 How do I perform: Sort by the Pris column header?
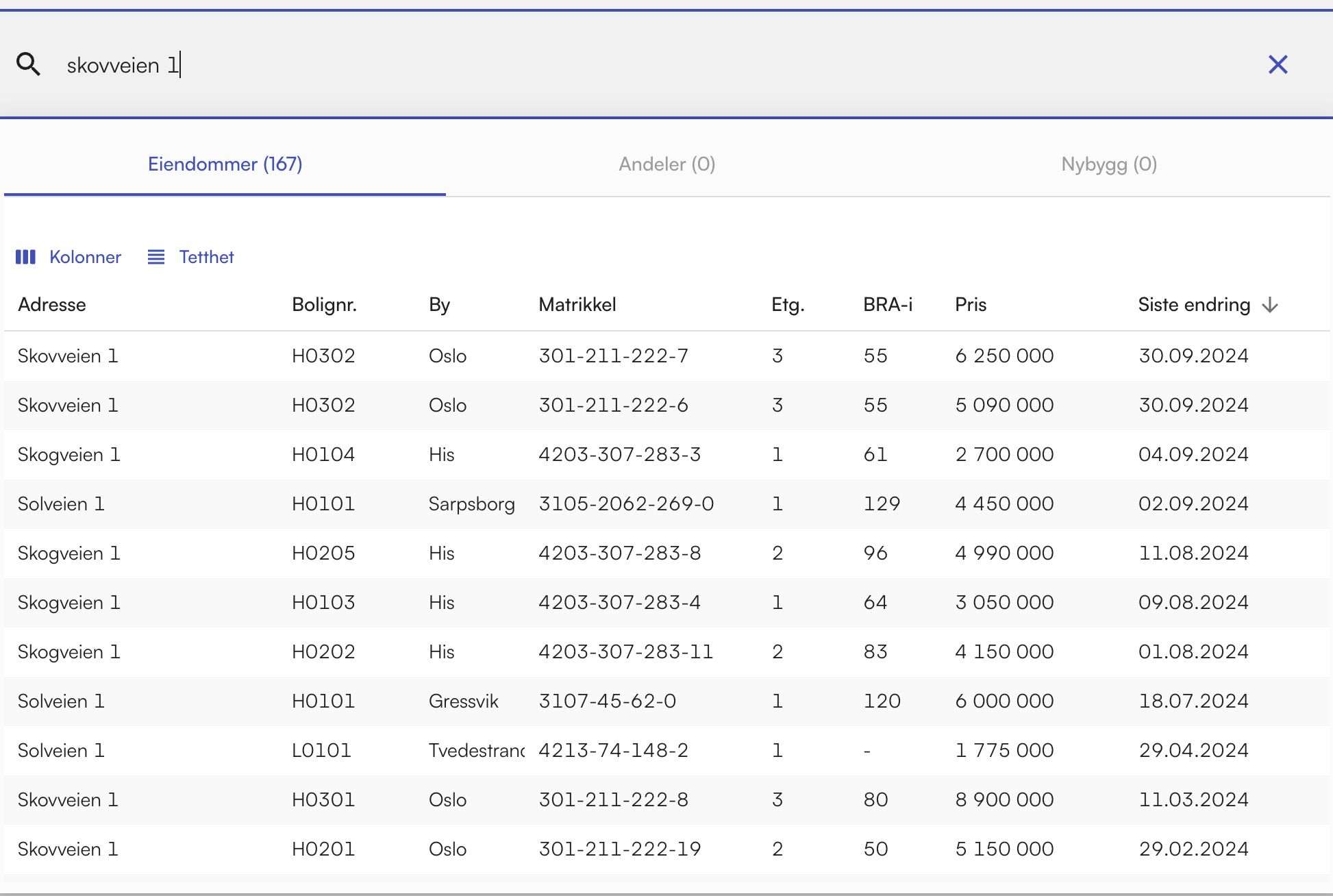coord(971,305)
